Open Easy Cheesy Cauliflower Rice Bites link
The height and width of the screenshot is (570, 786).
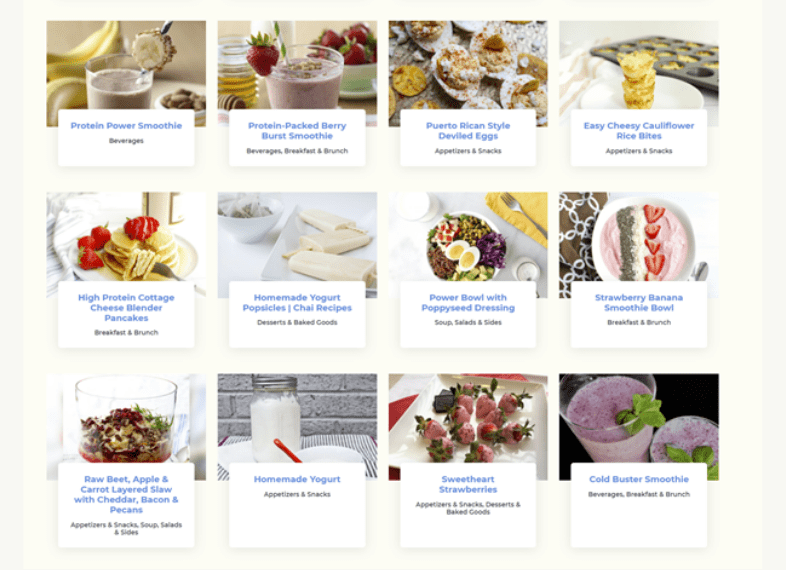click(x=639, y=131)
